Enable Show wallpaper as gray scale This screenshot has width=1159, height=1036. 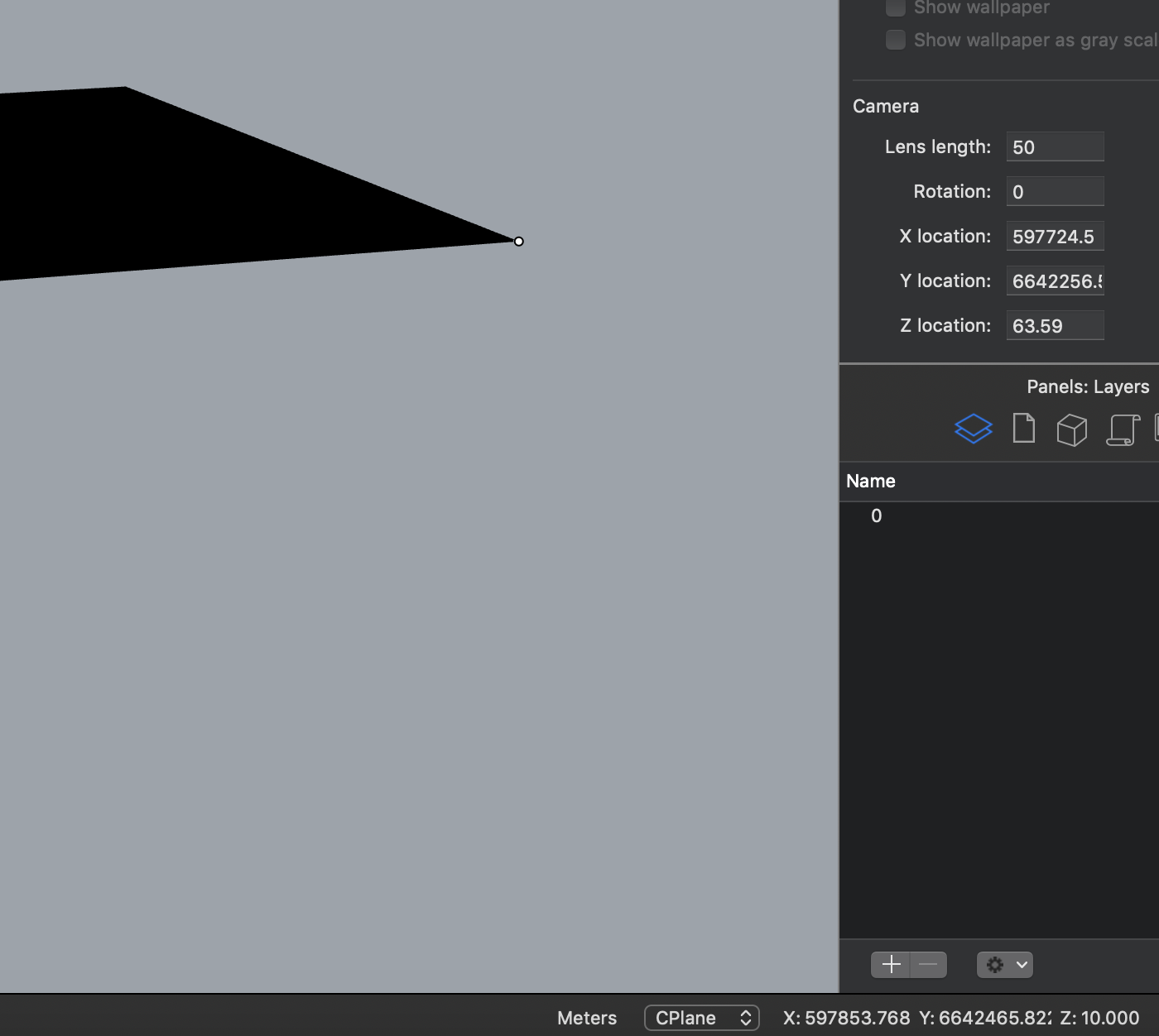895,39
